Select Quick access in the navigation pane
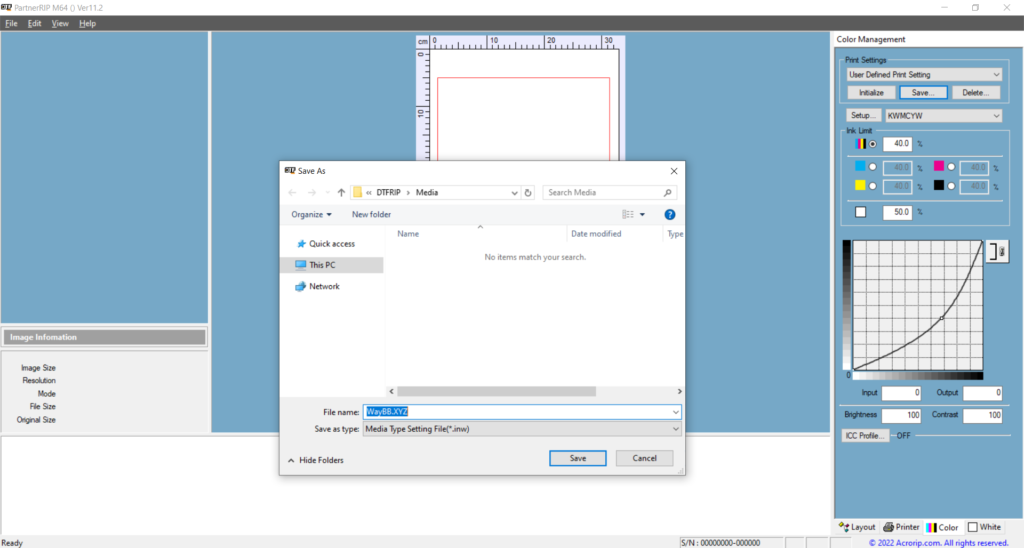The image size is (1024, 548). pyautogui.click(x=302, y=244)
